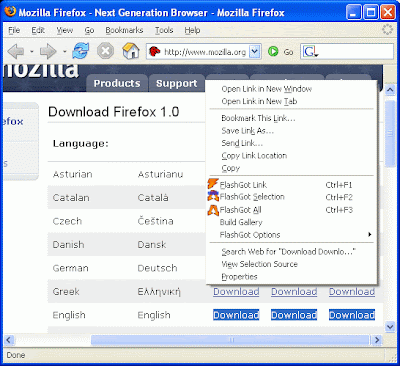Click the Forward arrow button
Image resolution: width=400 pixels, height=366 pixels.
[x=48, y=51]
